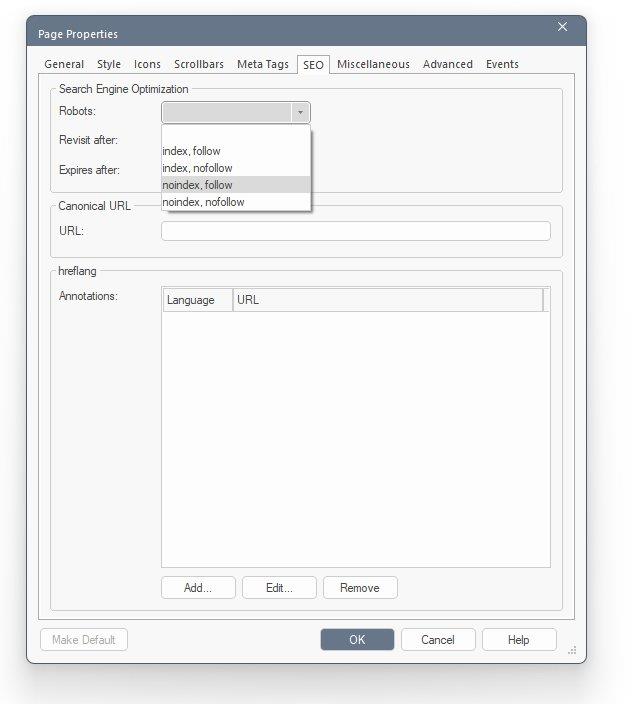Click the Remove annotation button
The height and width of the screenshot is (704, 635).
pyautogui.click(x=360, y=588)
